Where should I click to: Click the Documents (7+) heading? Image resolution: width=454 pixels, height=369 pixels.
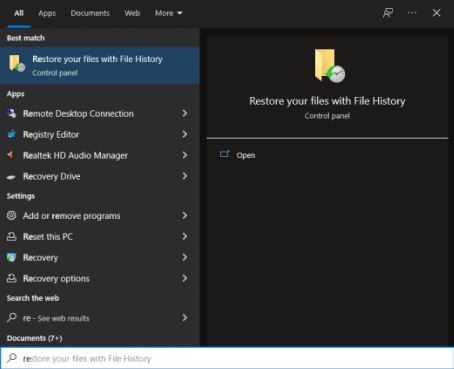pos(34,338)
